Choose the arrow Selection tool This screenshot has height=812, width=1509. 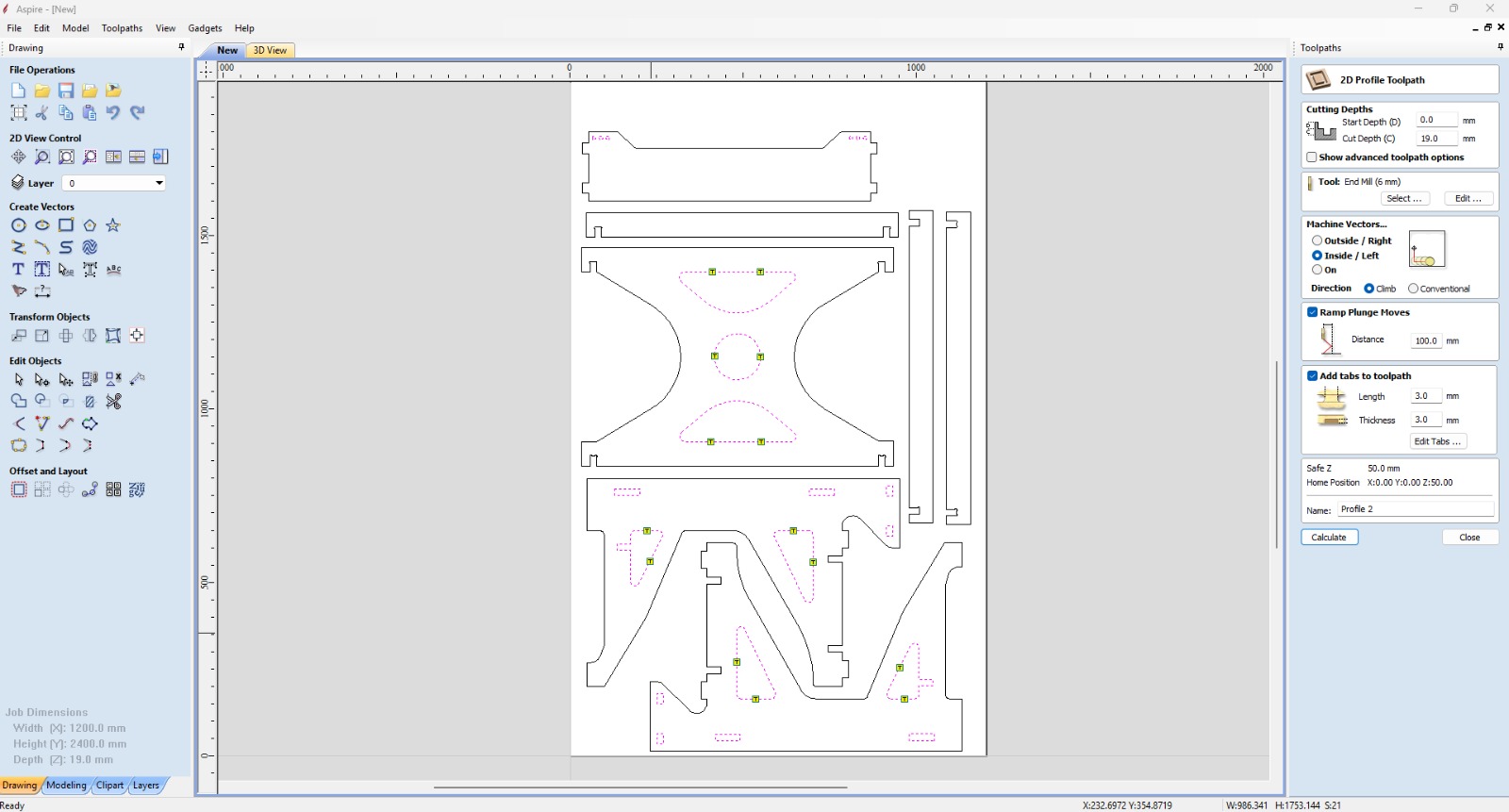pyautogui.click(x=18, y=379)
